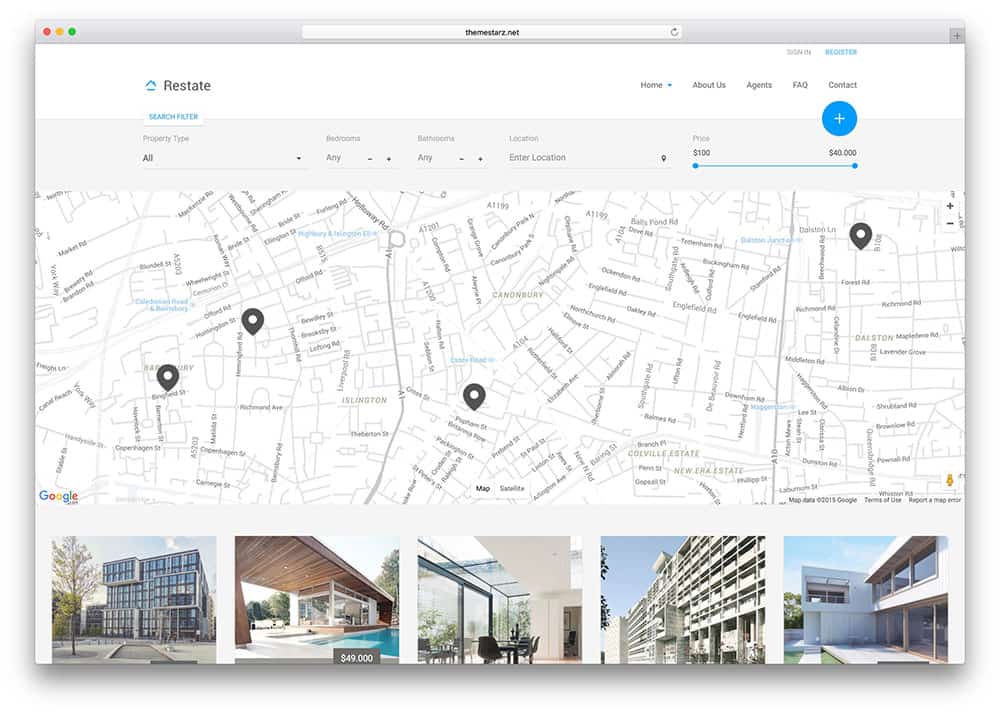Image resolution: width=1000 pixels, height=714 pixels.
Task: Click the Home menu item
Action: pyautogui.click(x=651, y=85)
